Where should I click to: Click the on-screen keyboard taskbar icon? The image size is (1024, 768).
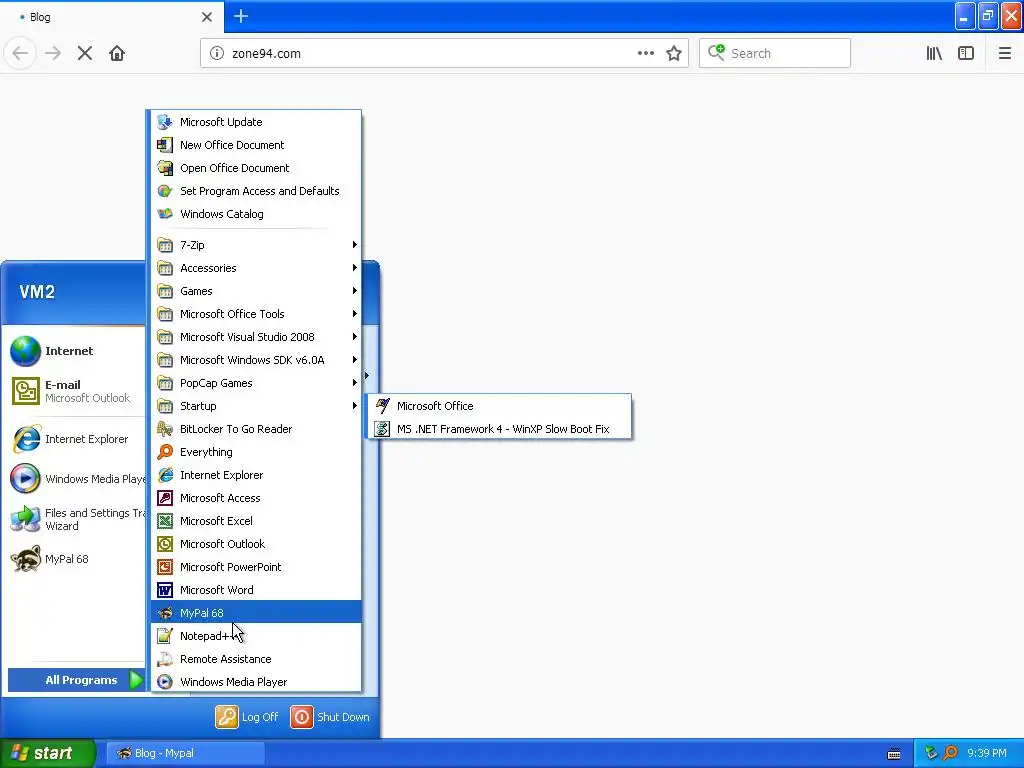894,754
